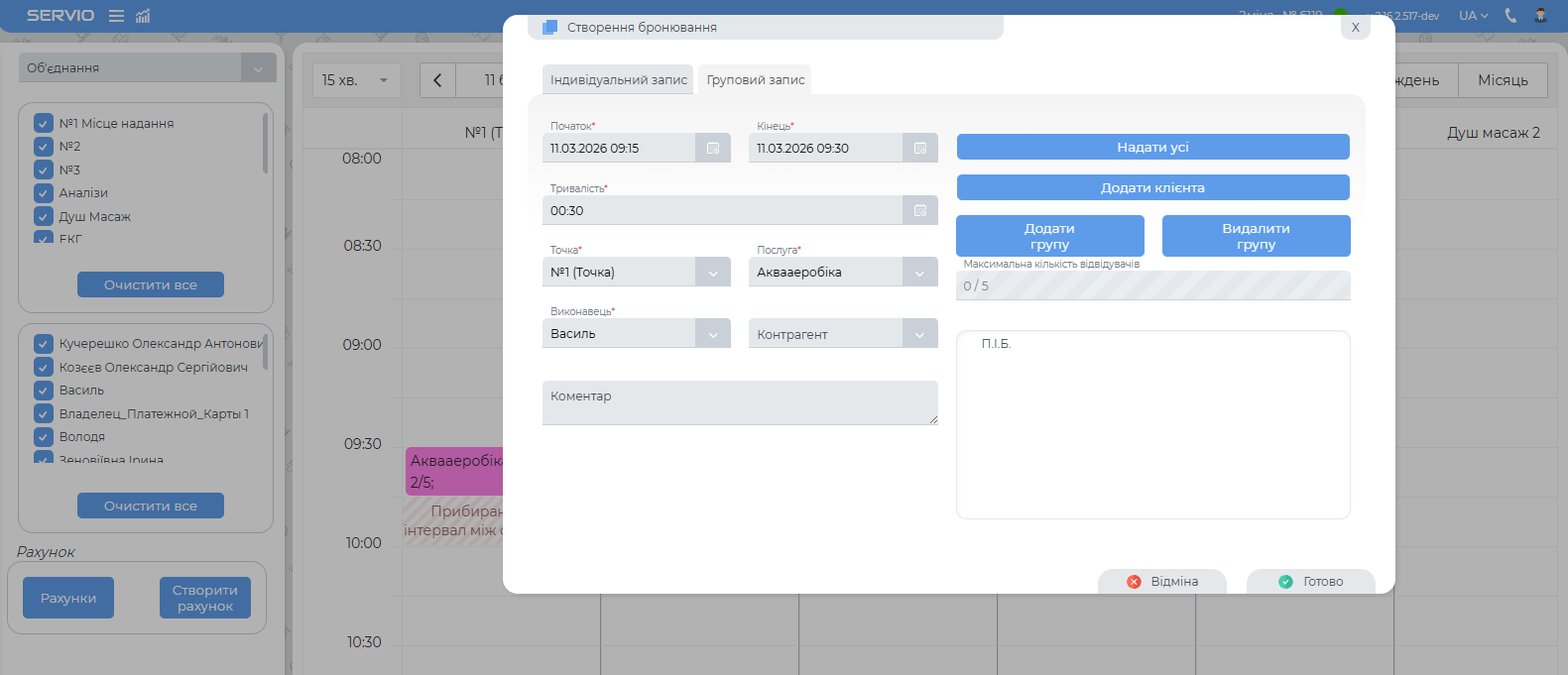
Task: Switch to Індивідуальний запис tab
Action: 619,80
